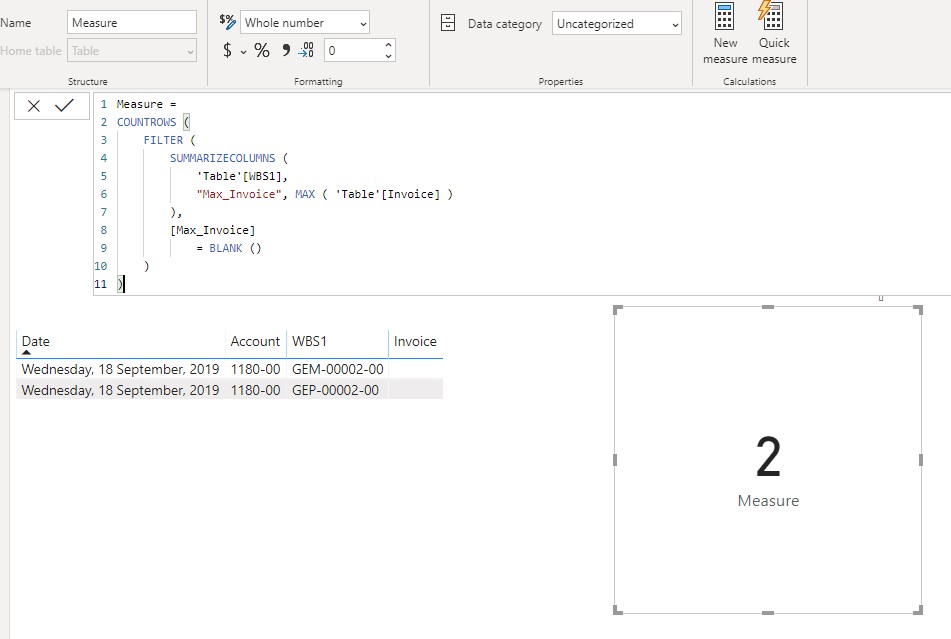The height and width of the screenshot is (639, 951).
Task: Click 1180-00 in the GEP-00002-00 row
Action: [x=255, y=390]
